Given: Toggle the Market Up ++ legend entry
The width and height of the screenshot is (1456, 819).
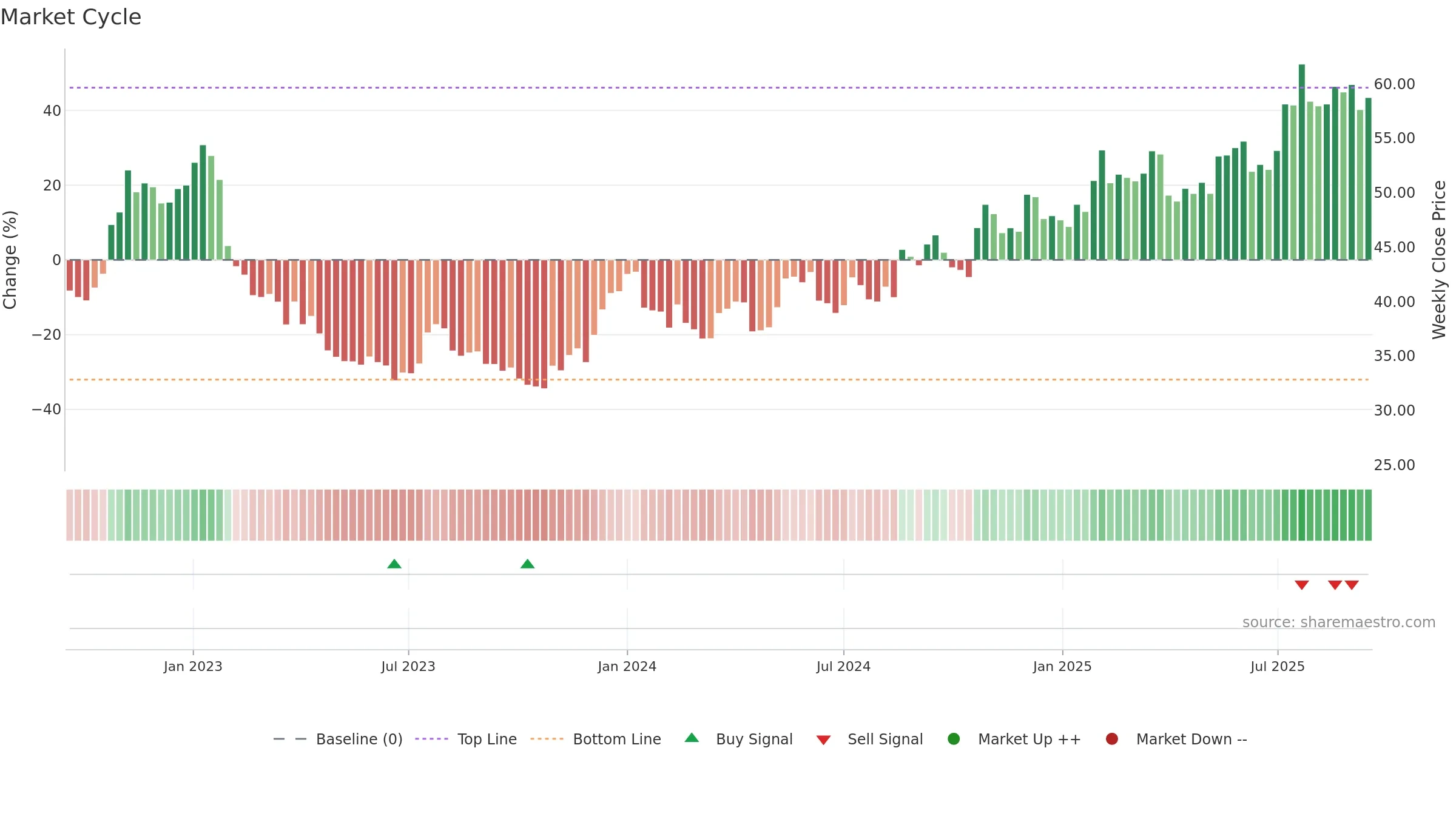Looking at the screenshot, I should pos(1014,739).
